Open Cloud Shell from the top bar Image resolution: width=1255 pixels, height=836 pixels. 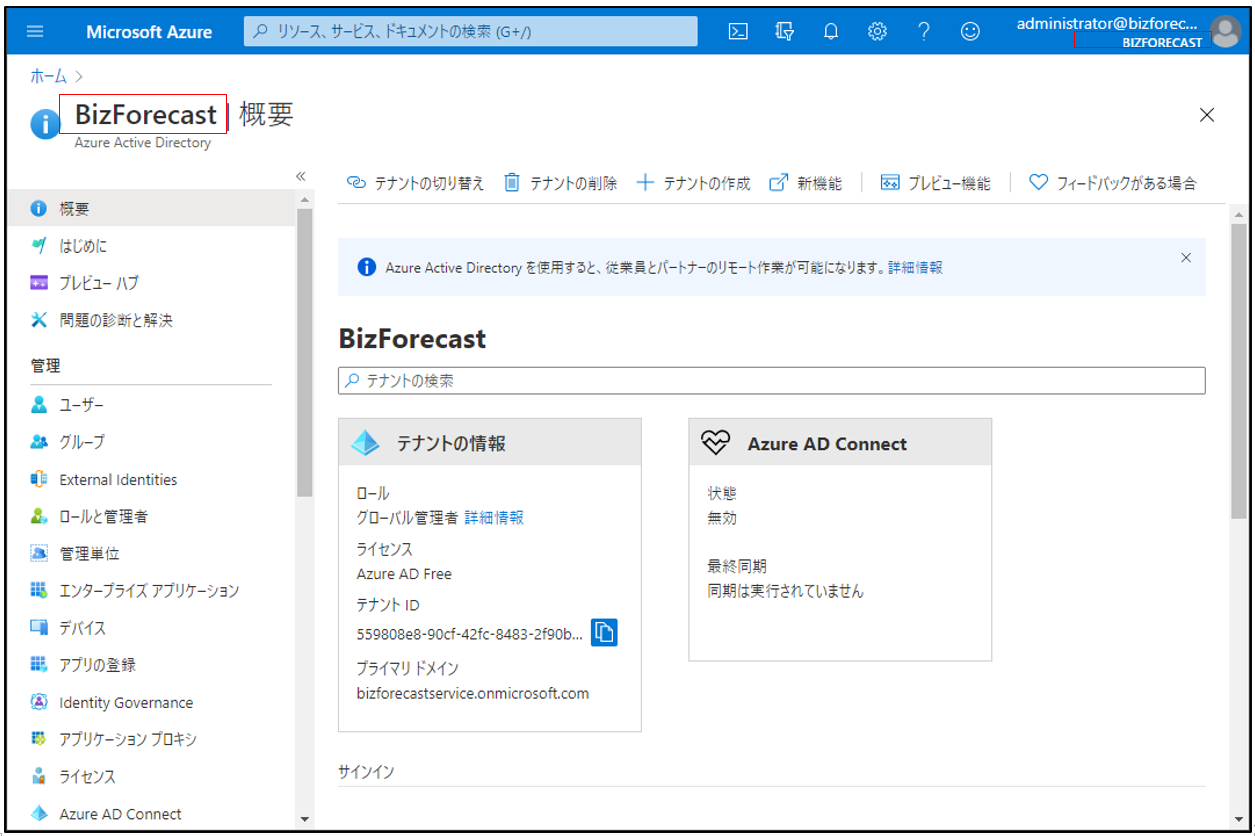[738, 31]
